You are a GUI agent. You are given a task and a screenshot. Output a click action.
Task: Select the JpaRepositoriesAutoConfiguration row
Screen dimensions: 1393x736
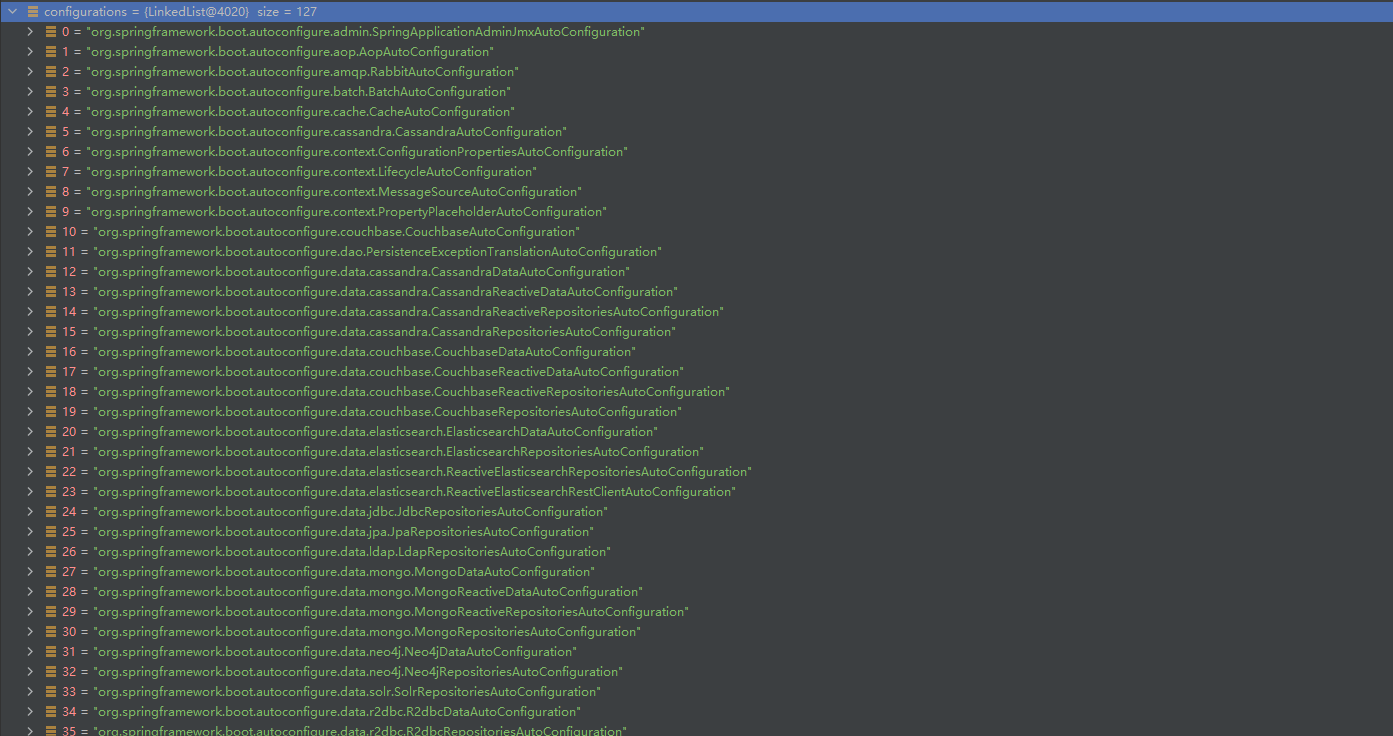click(x=696, y=532)
